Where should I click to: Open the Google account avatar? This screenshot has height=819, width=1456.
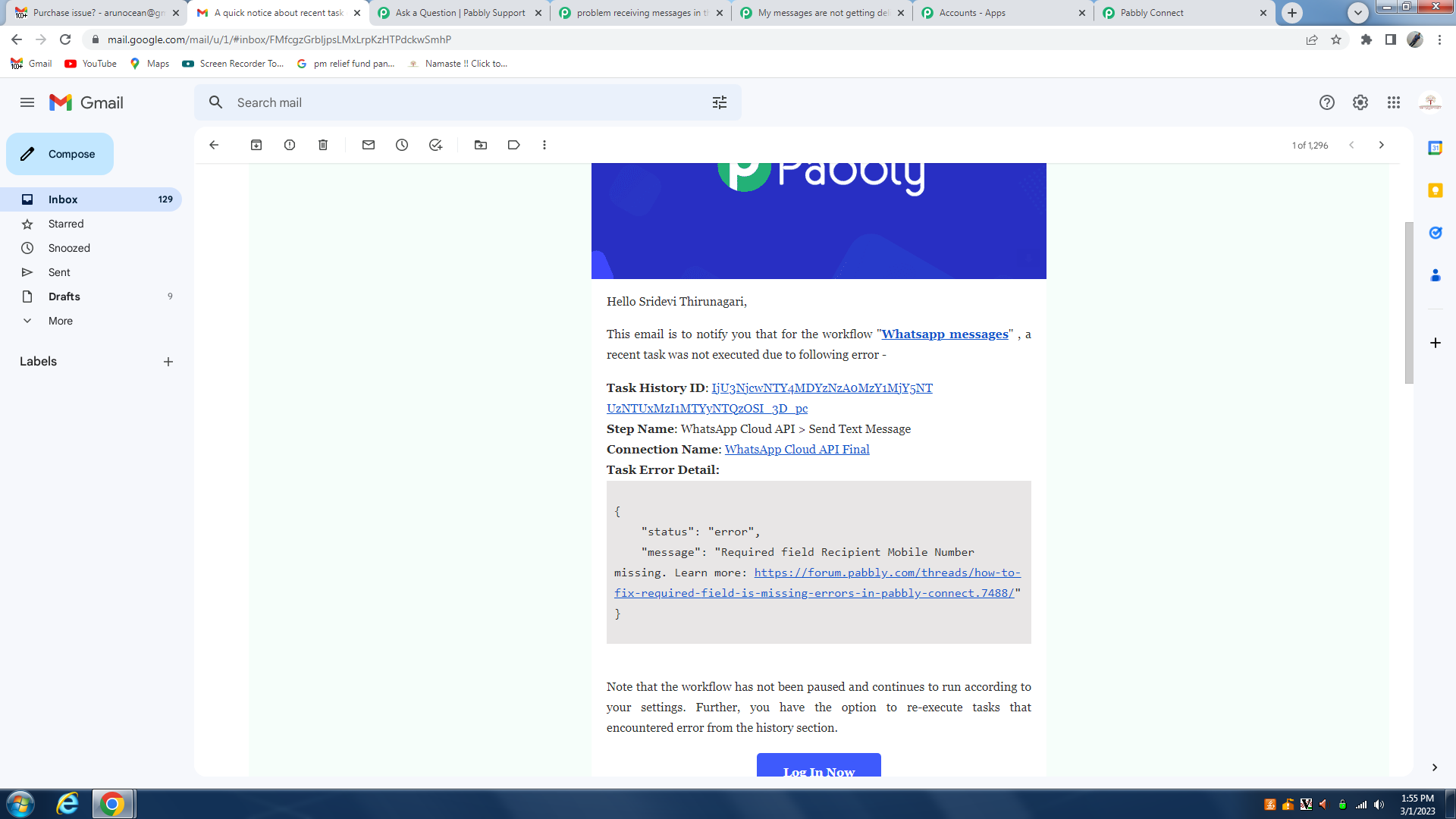(1431, 102)
